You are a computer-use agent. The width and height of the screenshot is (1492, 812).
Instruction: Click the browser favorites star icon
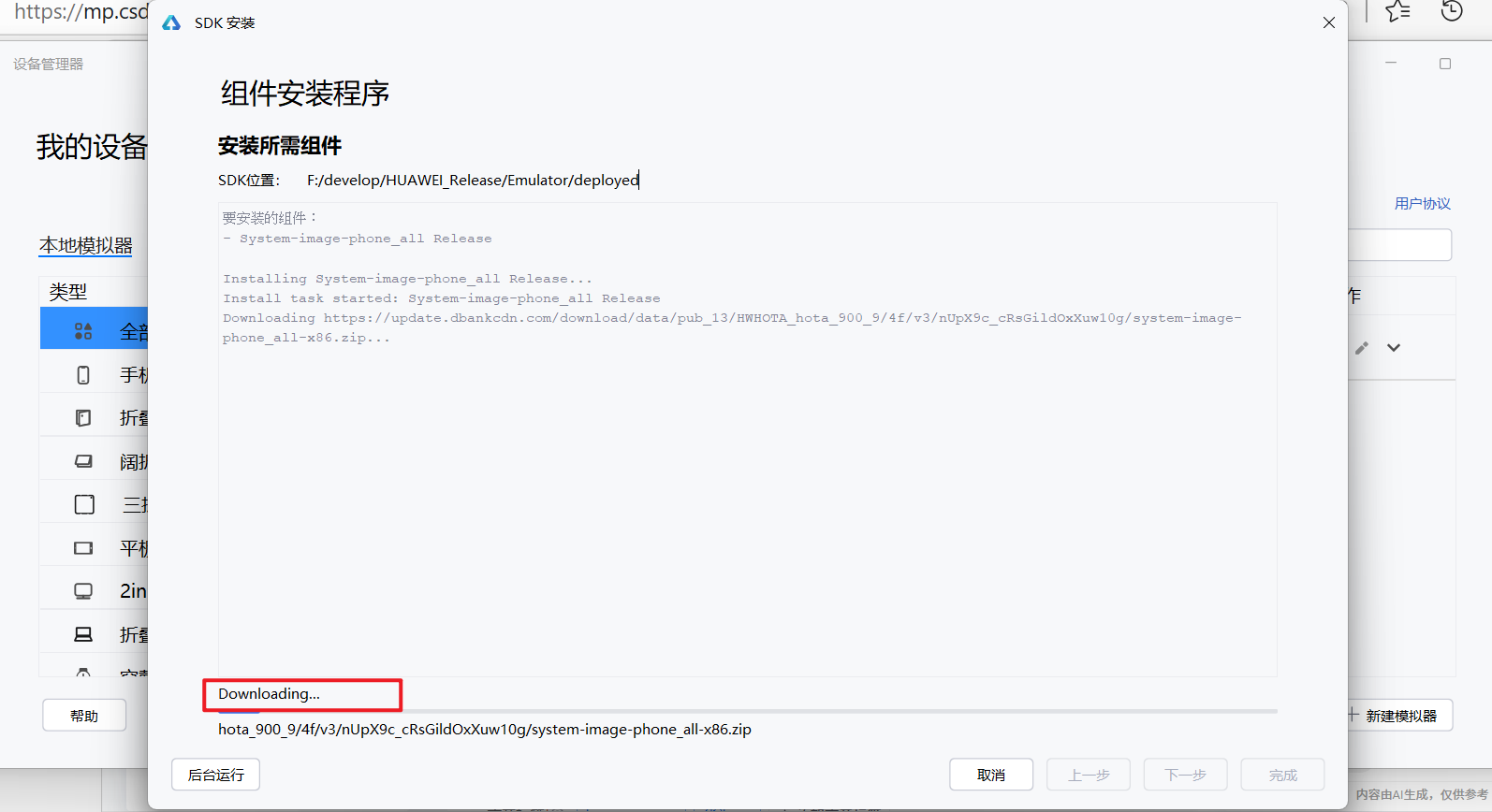[1398, 11]
